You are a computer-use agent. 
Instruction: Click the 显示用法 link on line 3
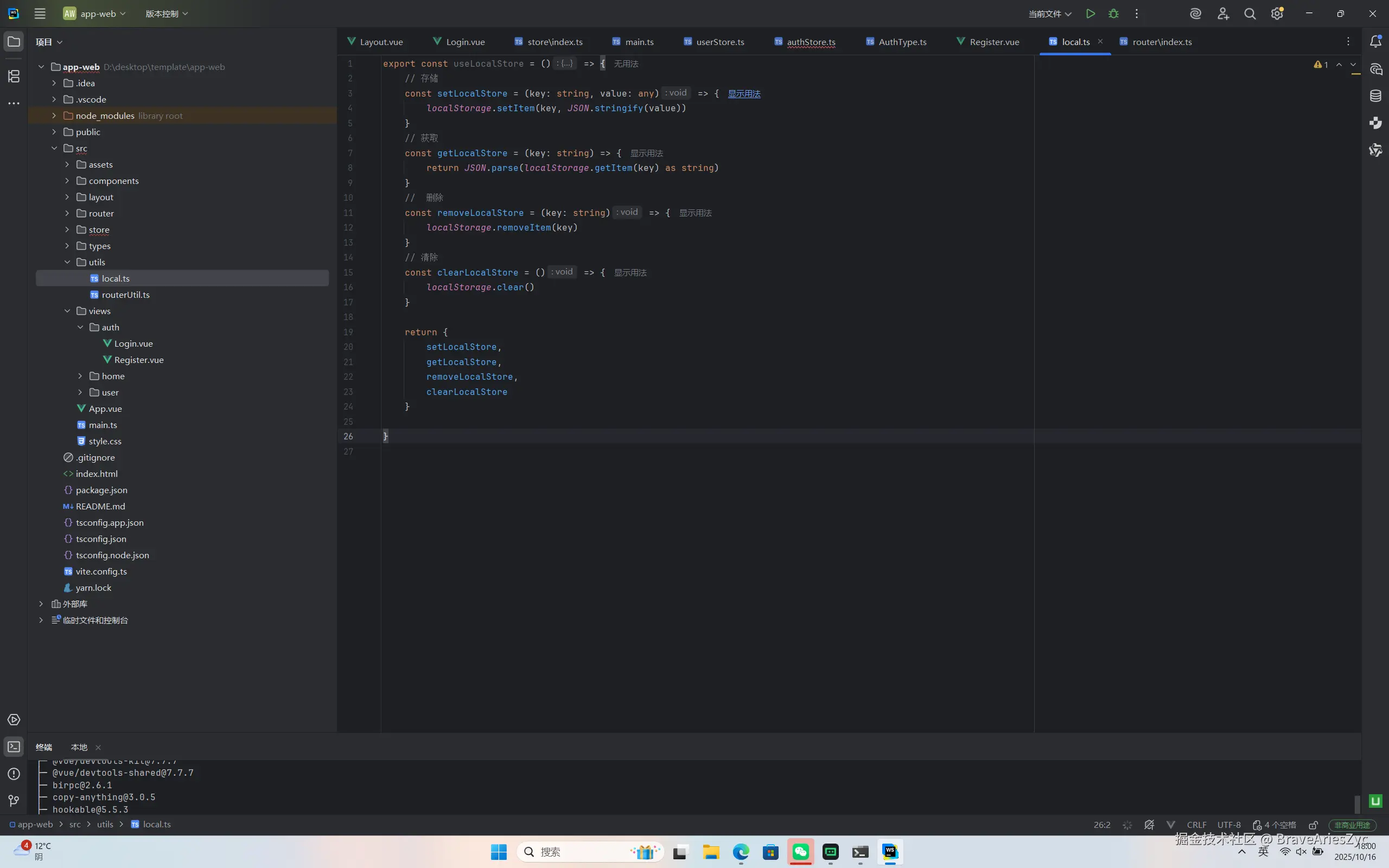(x=744, y=93)
